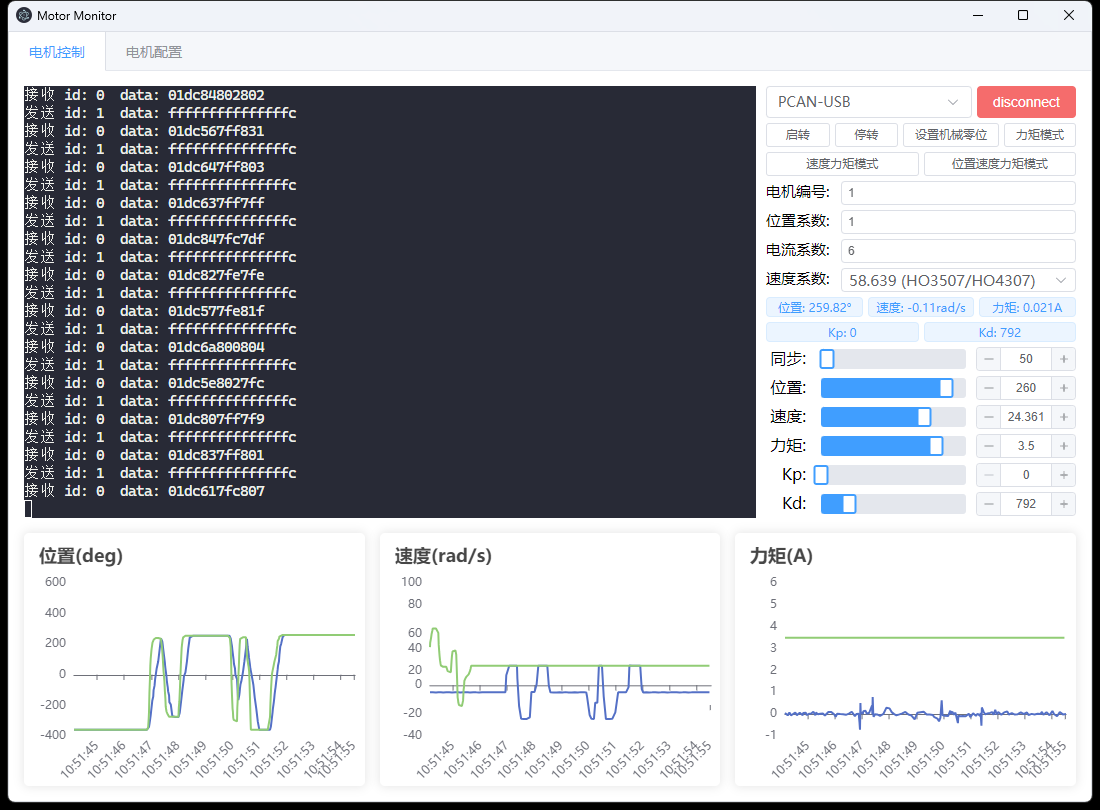Click the Kd slider track
Viewport: 1100px width, 810px height.
tap(893, 504)
